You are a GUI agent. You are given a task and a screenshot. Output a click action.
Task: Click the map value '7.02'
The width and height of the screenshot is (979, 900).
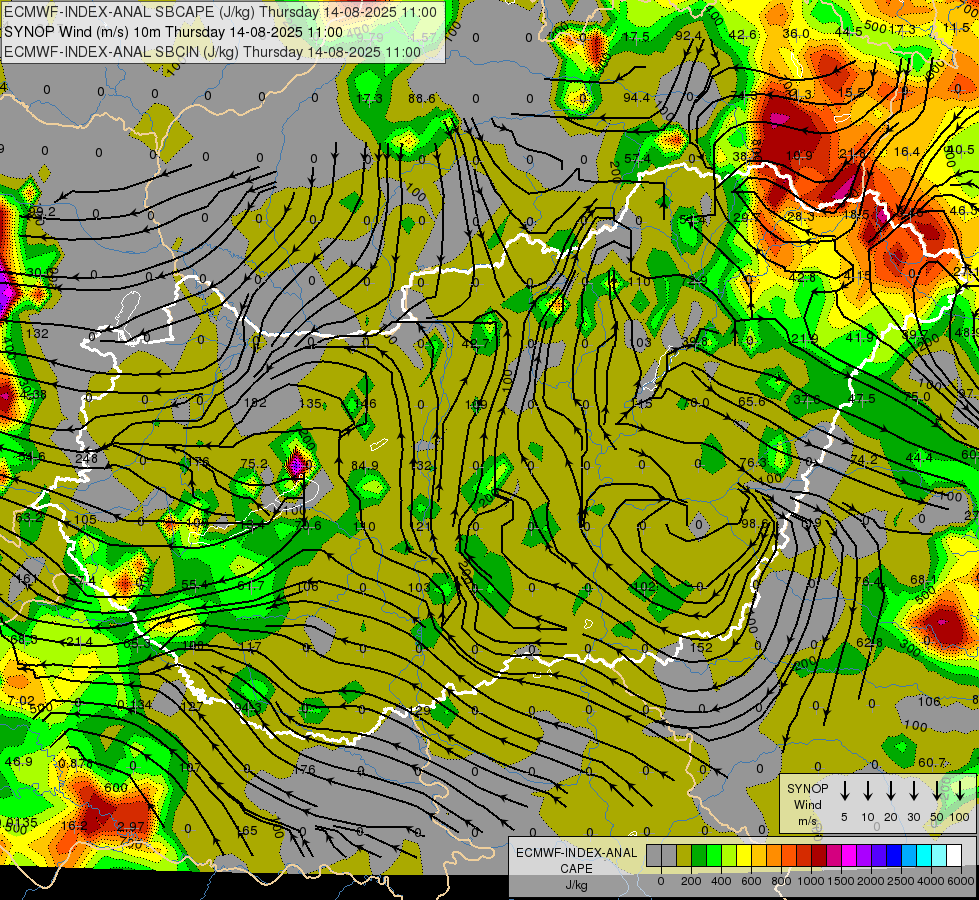pos(21,701)
